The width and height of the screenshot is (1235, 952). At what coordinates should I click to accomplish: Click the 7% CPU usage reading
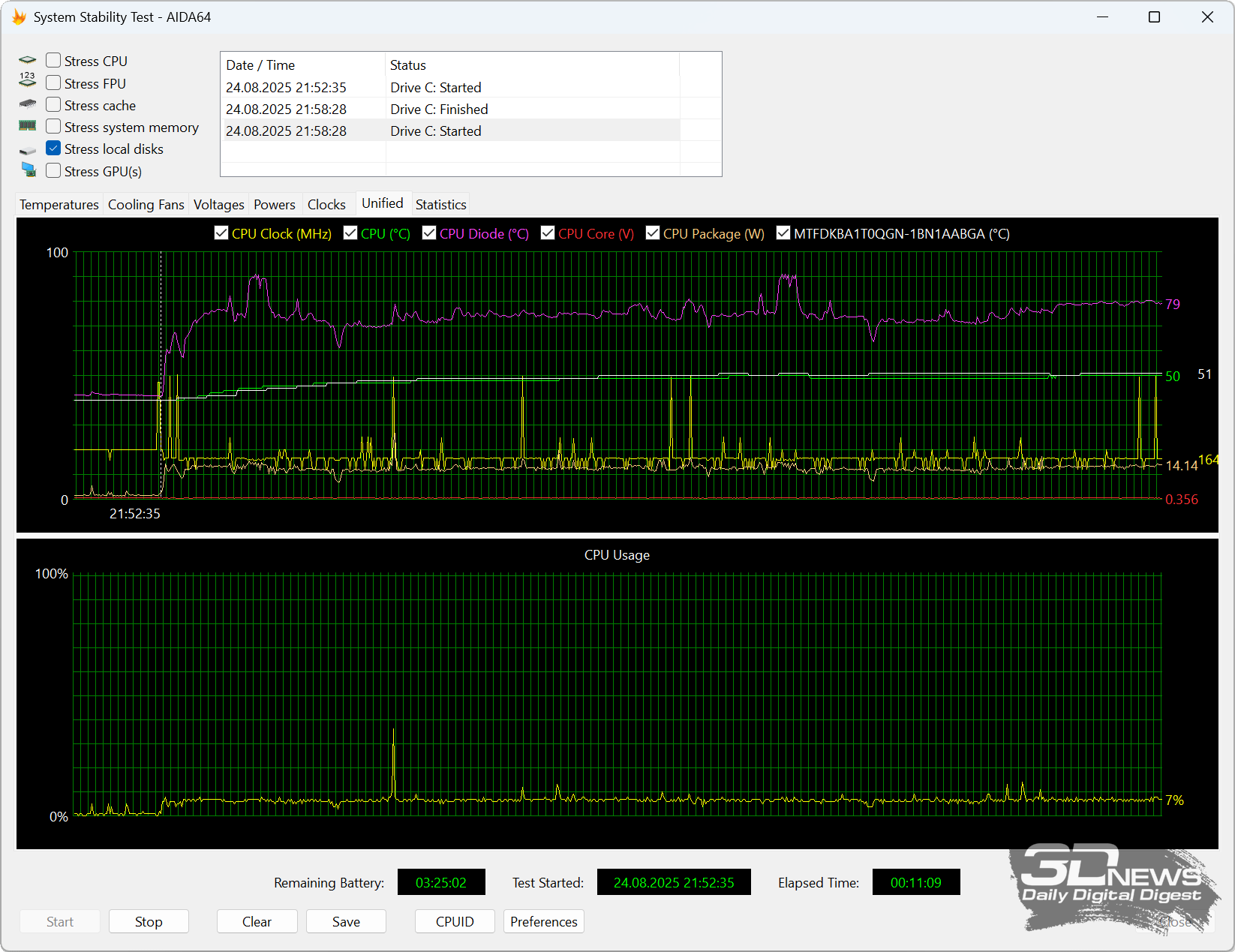point(1175,800)
